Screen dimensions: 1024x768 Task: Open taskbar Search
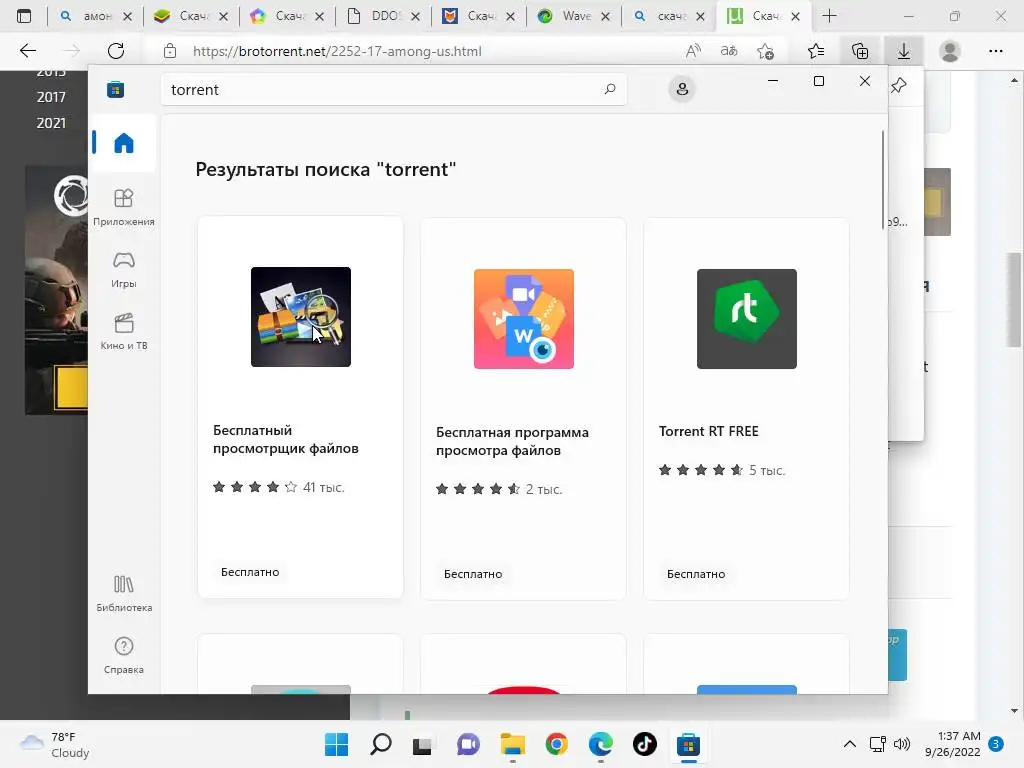(x=381, y=744)
